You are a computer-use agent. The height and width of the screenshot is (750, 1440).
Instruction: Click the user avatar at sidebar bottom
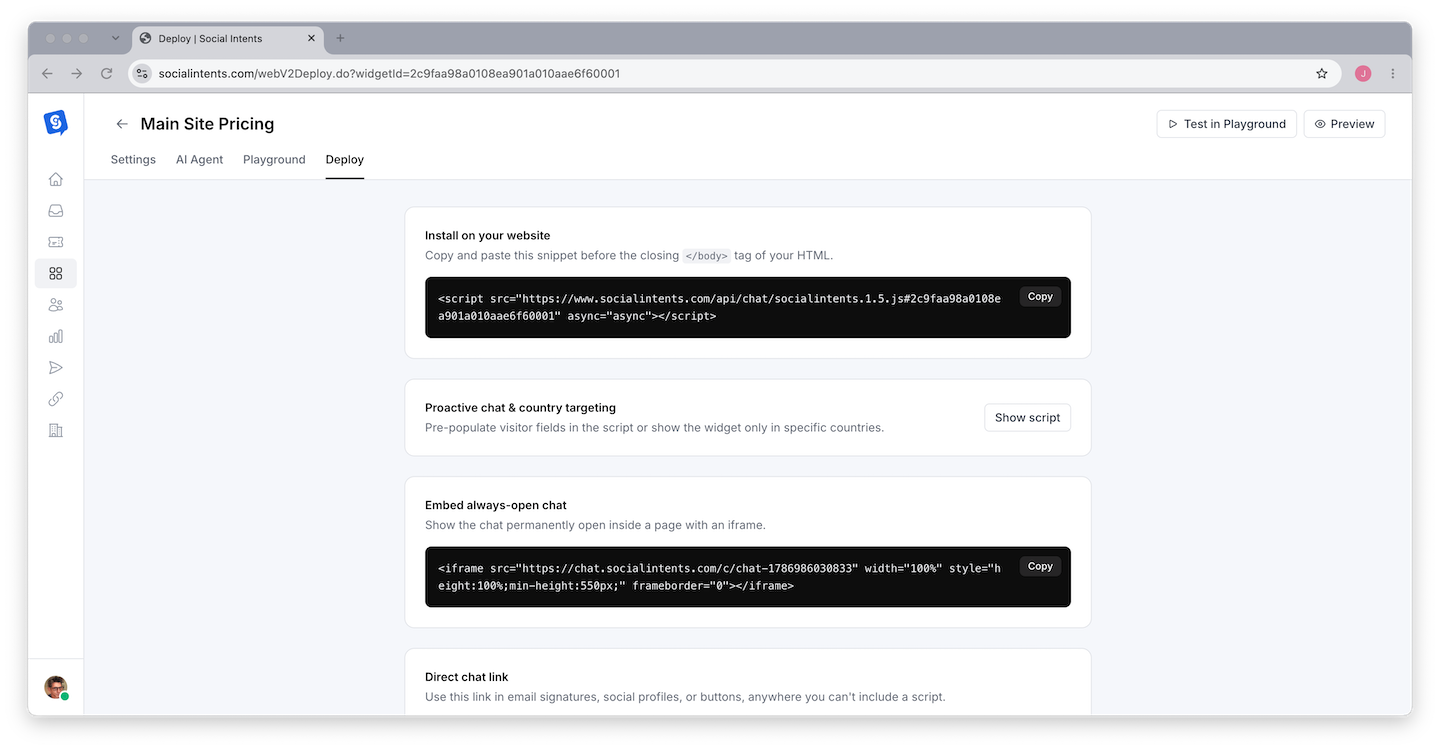(x=56, y=687)
